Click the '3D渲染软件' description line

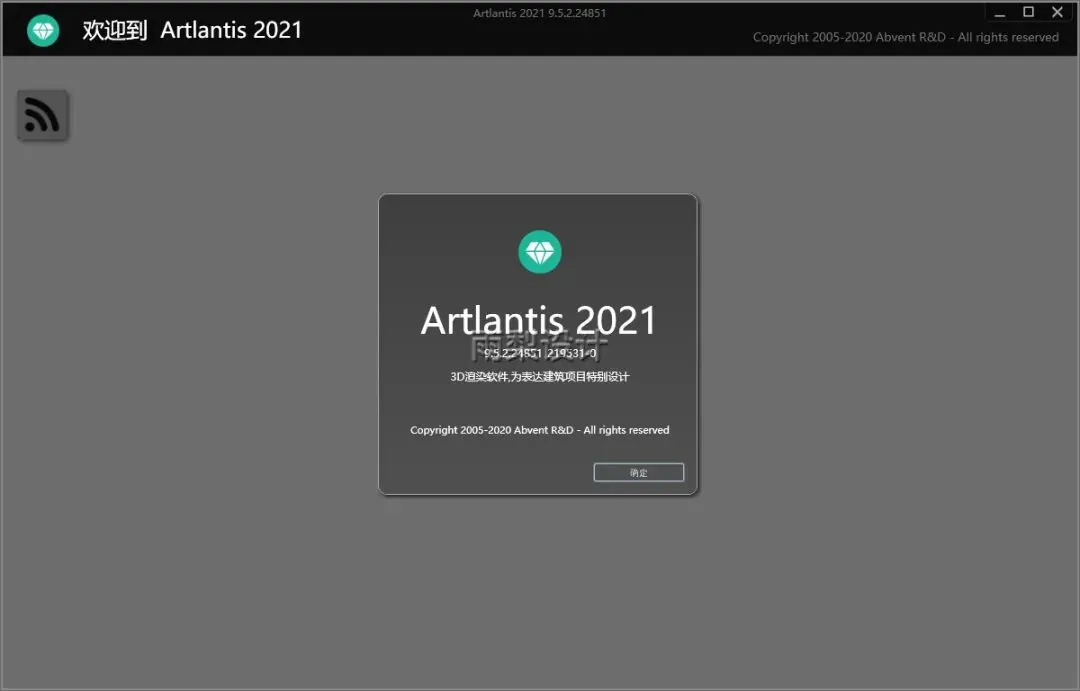[x=539, y=376]
